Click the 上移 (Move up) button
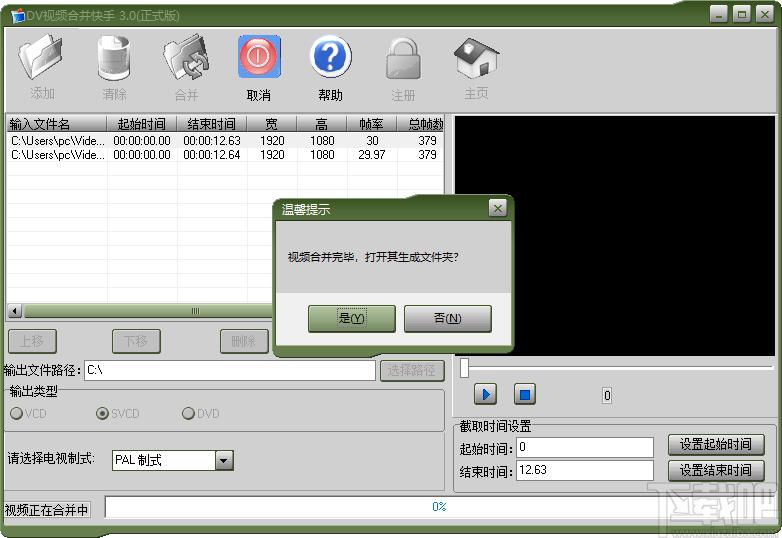 (x=32, y=342)
